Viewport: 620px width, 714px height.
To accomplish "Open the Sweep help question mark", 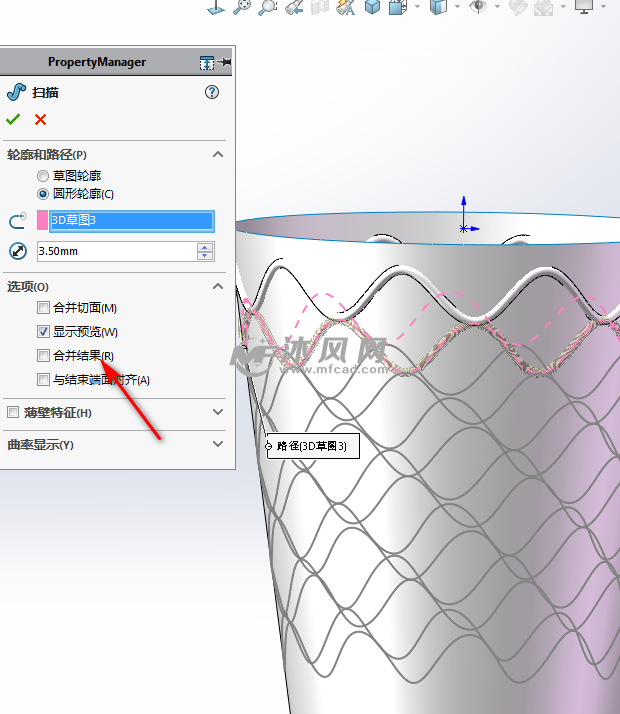I will tap(212, 92).
